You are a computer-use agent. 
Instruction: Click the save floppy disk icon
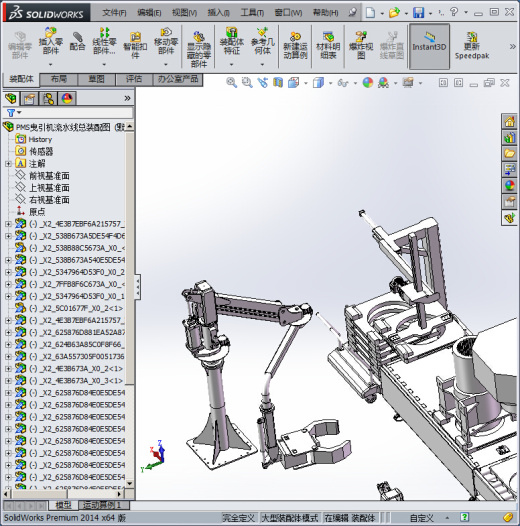click(418, 13)
